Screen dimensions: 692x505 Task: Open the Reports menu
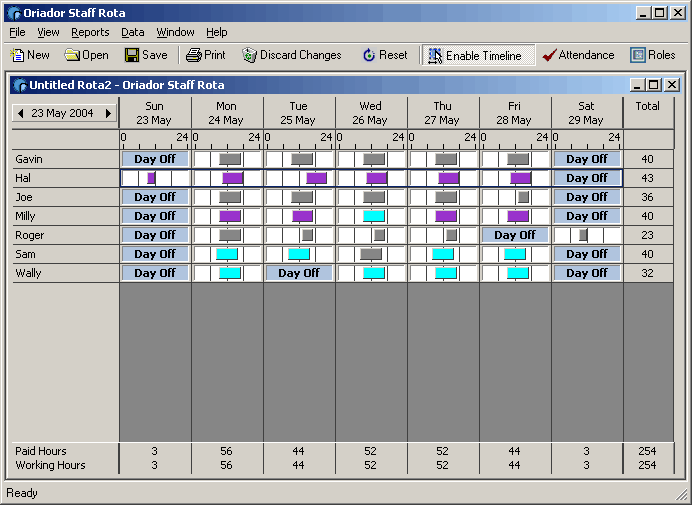point(90,32)
